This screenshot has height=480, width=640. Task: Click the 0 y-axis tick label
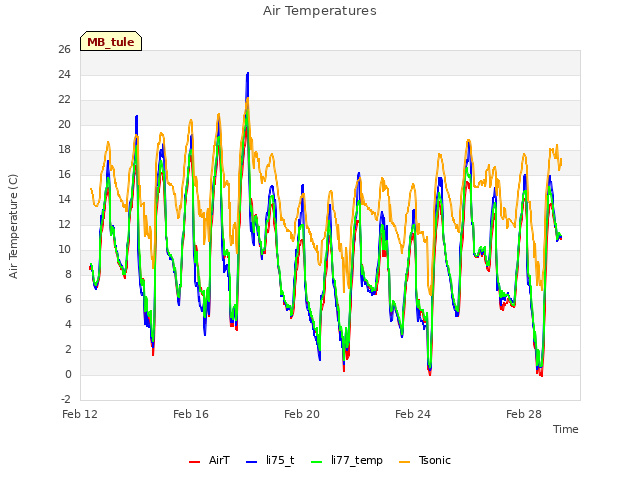(x=68, y=374)
